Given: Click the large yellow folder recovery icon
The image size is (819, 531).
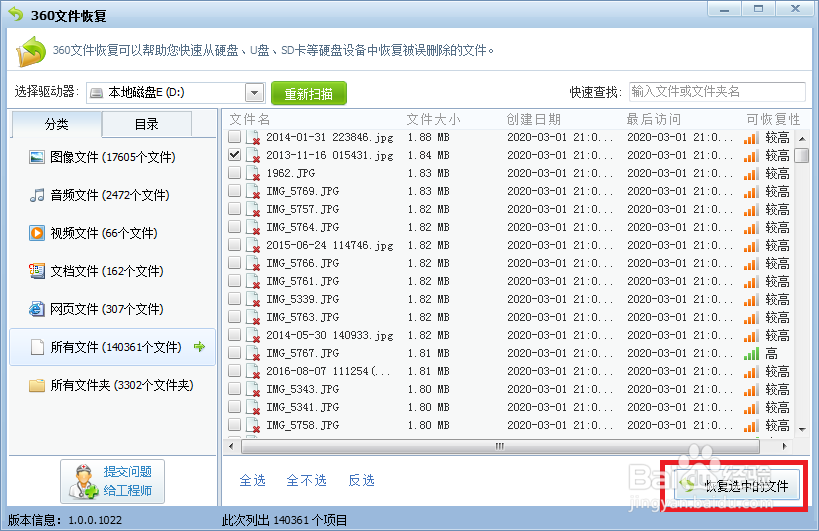Looking at the screenshot, I should click(x=31, y=51).
